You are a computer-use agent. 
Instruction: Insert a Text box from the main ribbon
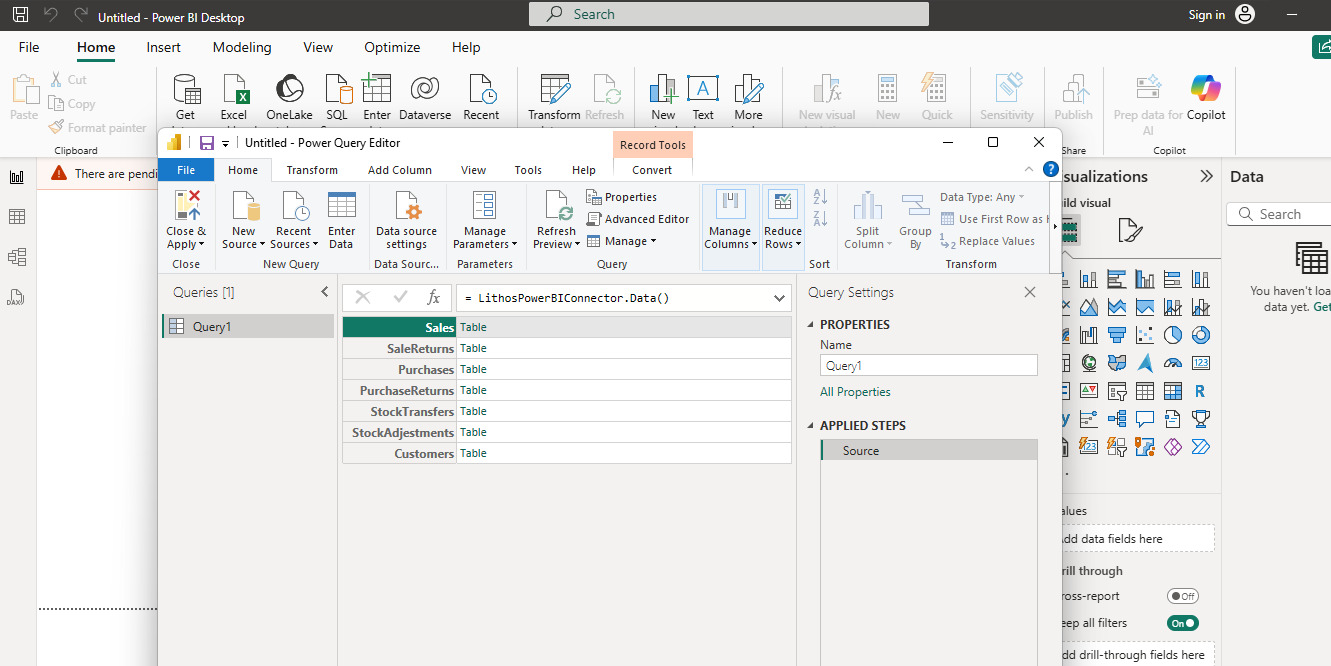tap(703, 89)
